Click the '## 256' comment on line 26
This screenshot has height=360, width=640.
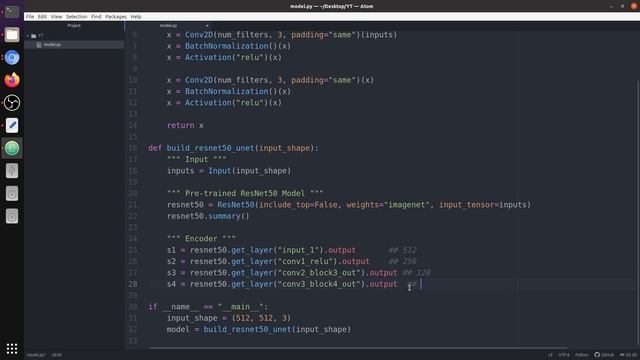click(402, 262)
